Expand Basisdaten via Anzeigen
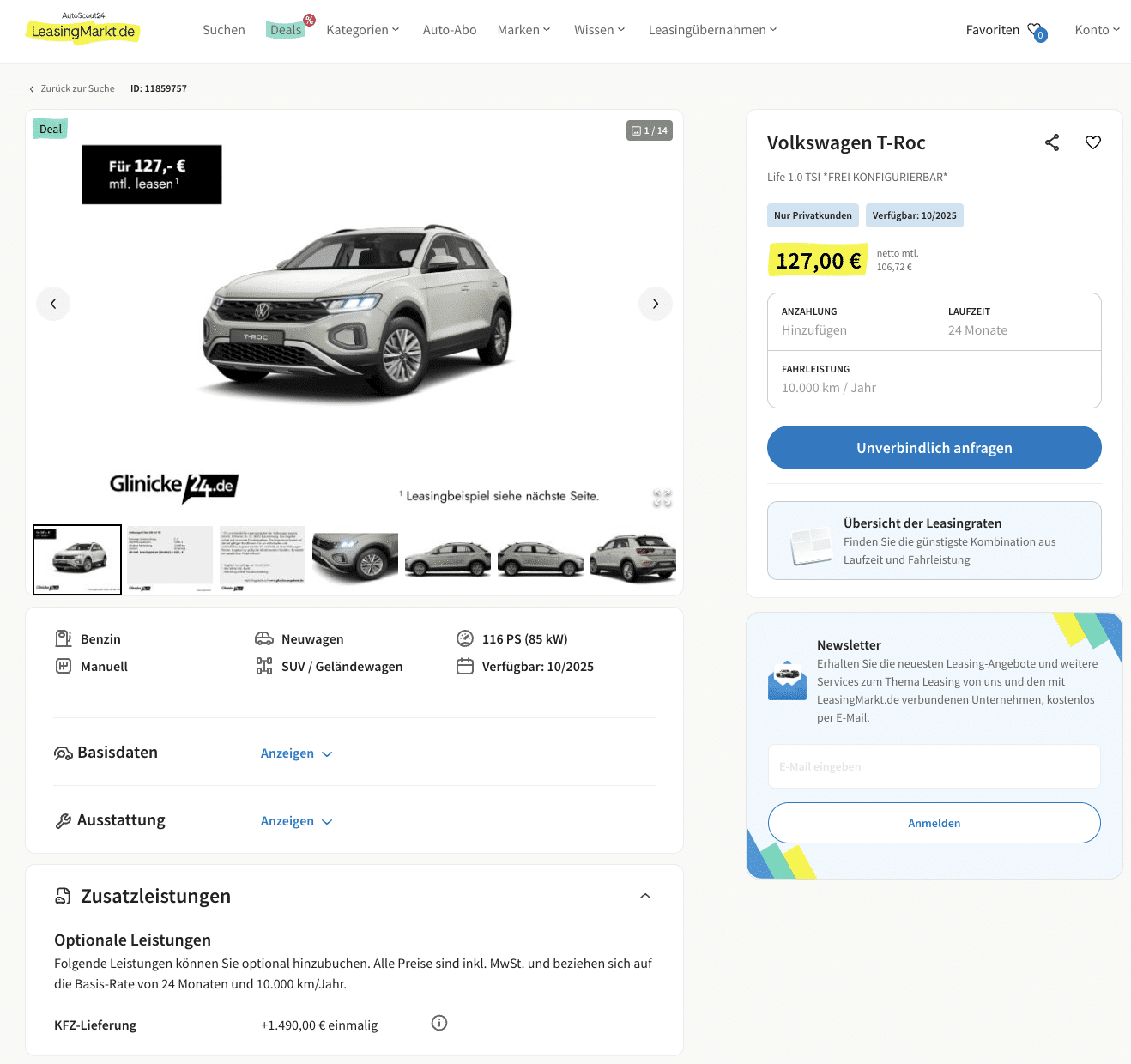This screenshot has width=1131, height=1064. click(296, 753)
